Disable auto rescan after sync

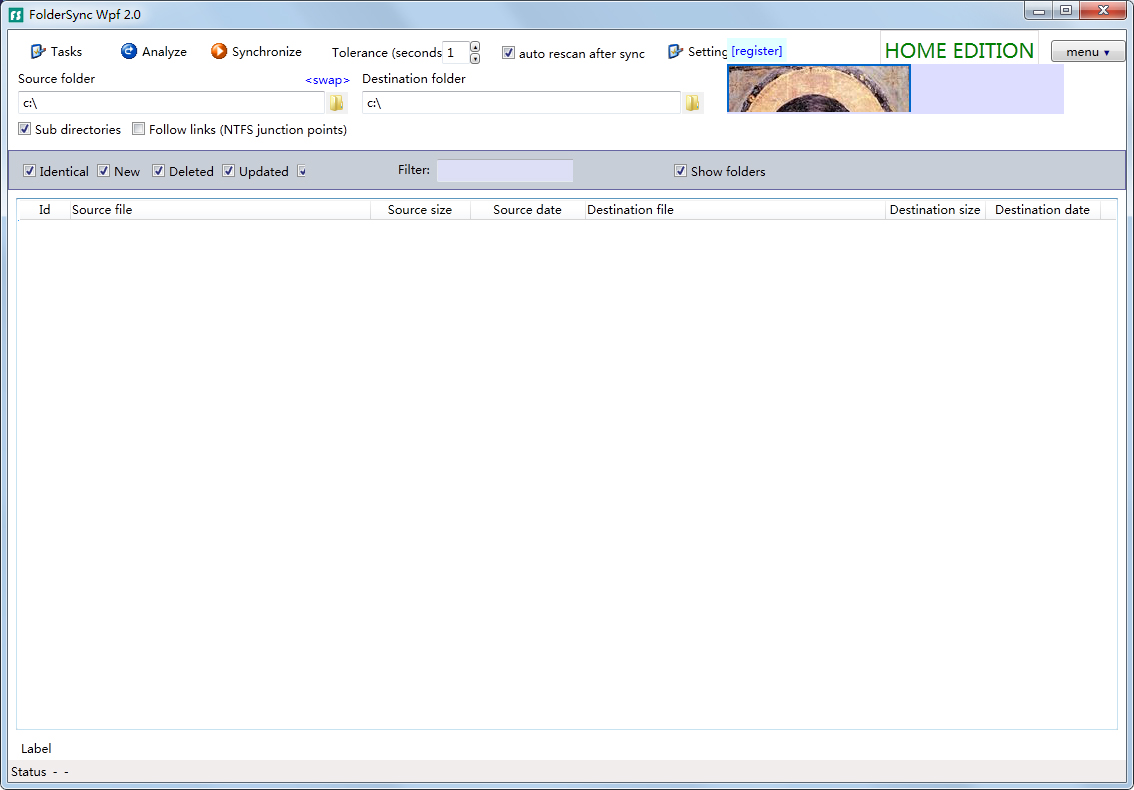point(508,53)
